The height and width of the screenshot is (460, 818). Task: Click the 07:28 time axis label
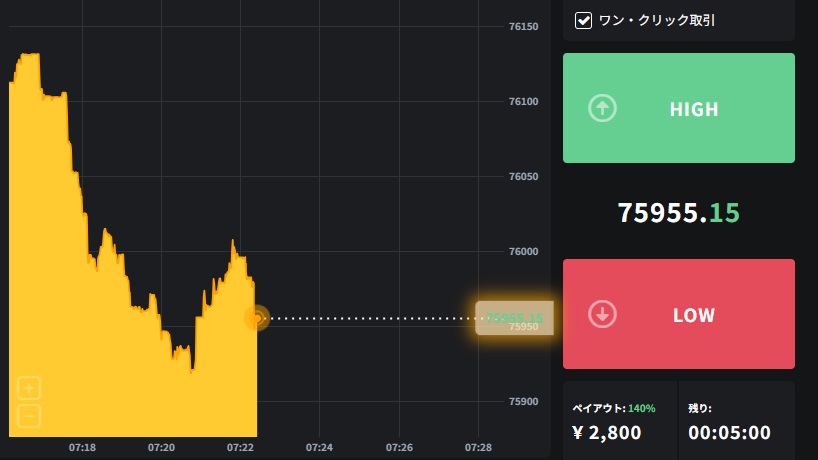pos(478,447)
